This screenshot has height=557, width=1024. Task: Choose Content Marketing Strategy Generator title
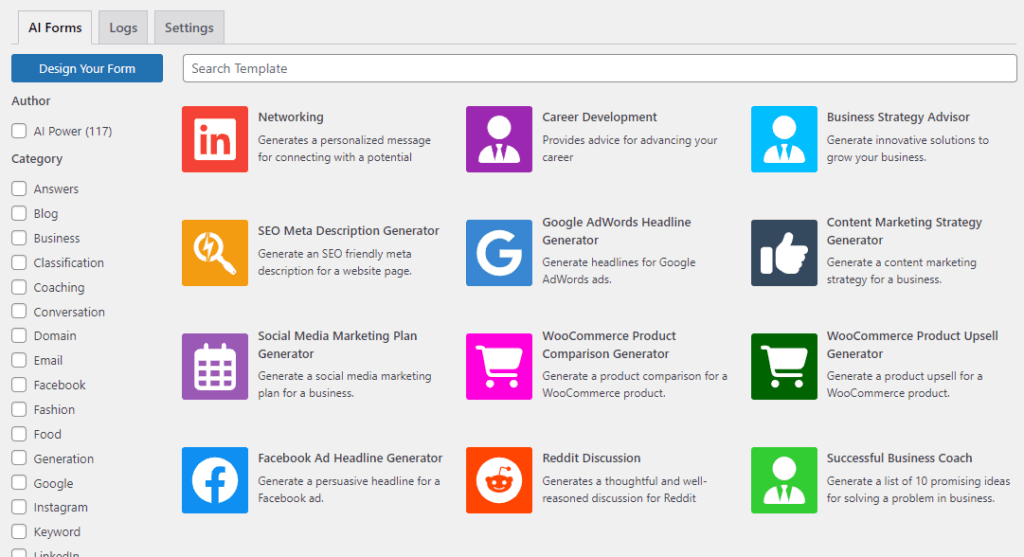[x=904, y=231]
